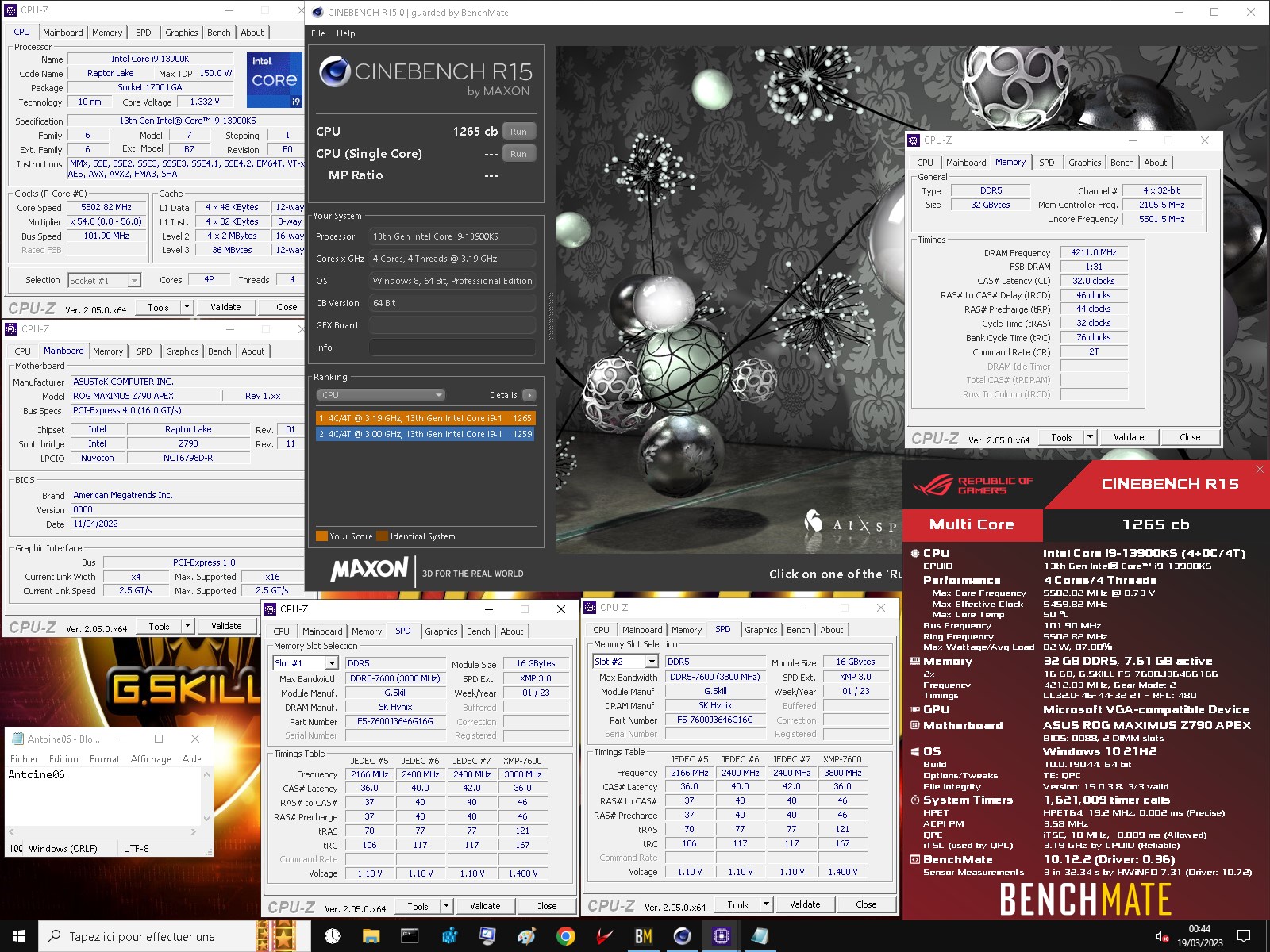The image size is (1270, 952).
Task: Switch to CPU-Z via purple taskbar icon
Action: point(721,936)
